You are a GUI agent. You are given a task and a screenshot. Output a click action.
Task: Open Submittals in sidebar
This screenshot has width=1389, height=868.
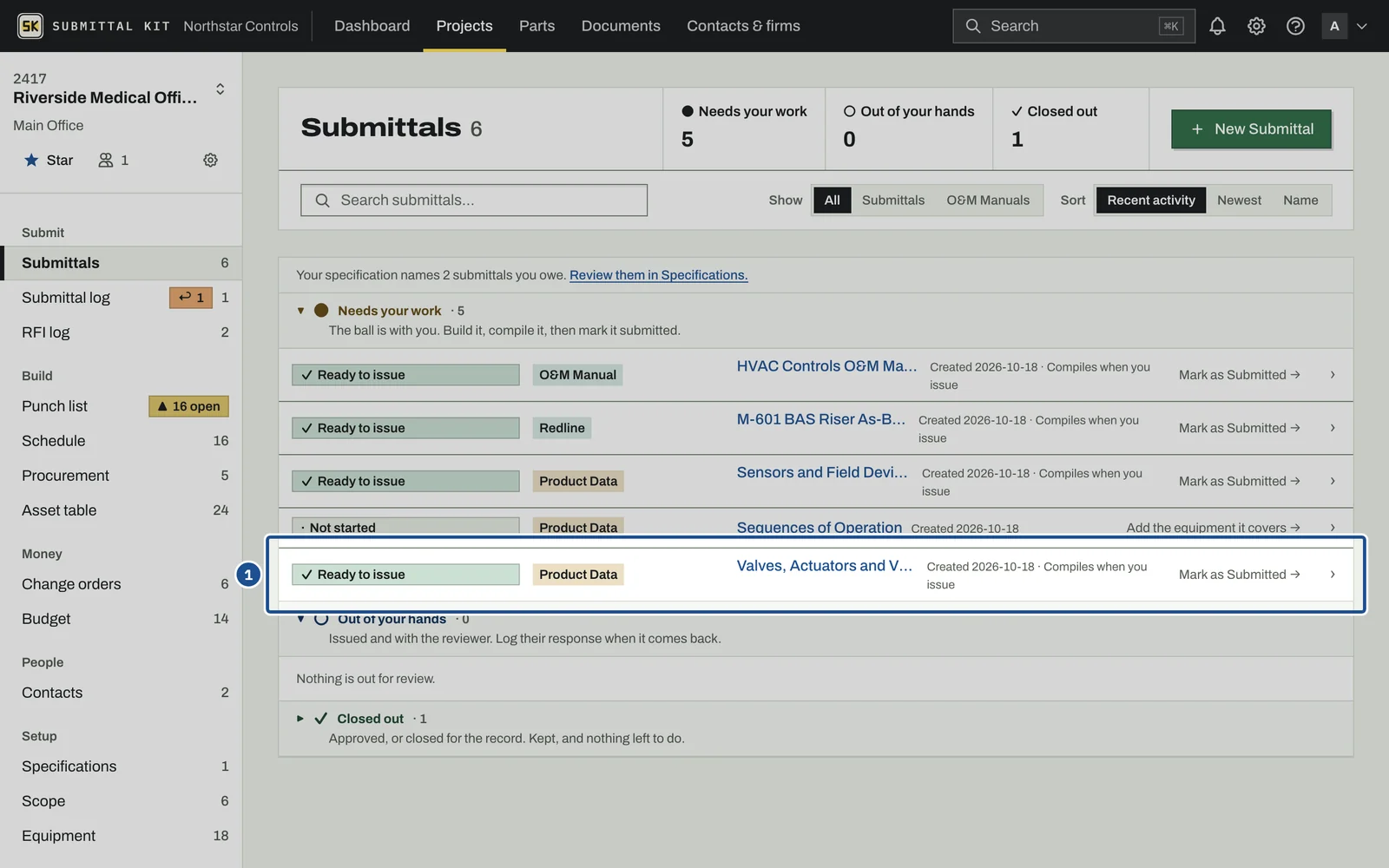pyautogui.click(x=122, y=263)
